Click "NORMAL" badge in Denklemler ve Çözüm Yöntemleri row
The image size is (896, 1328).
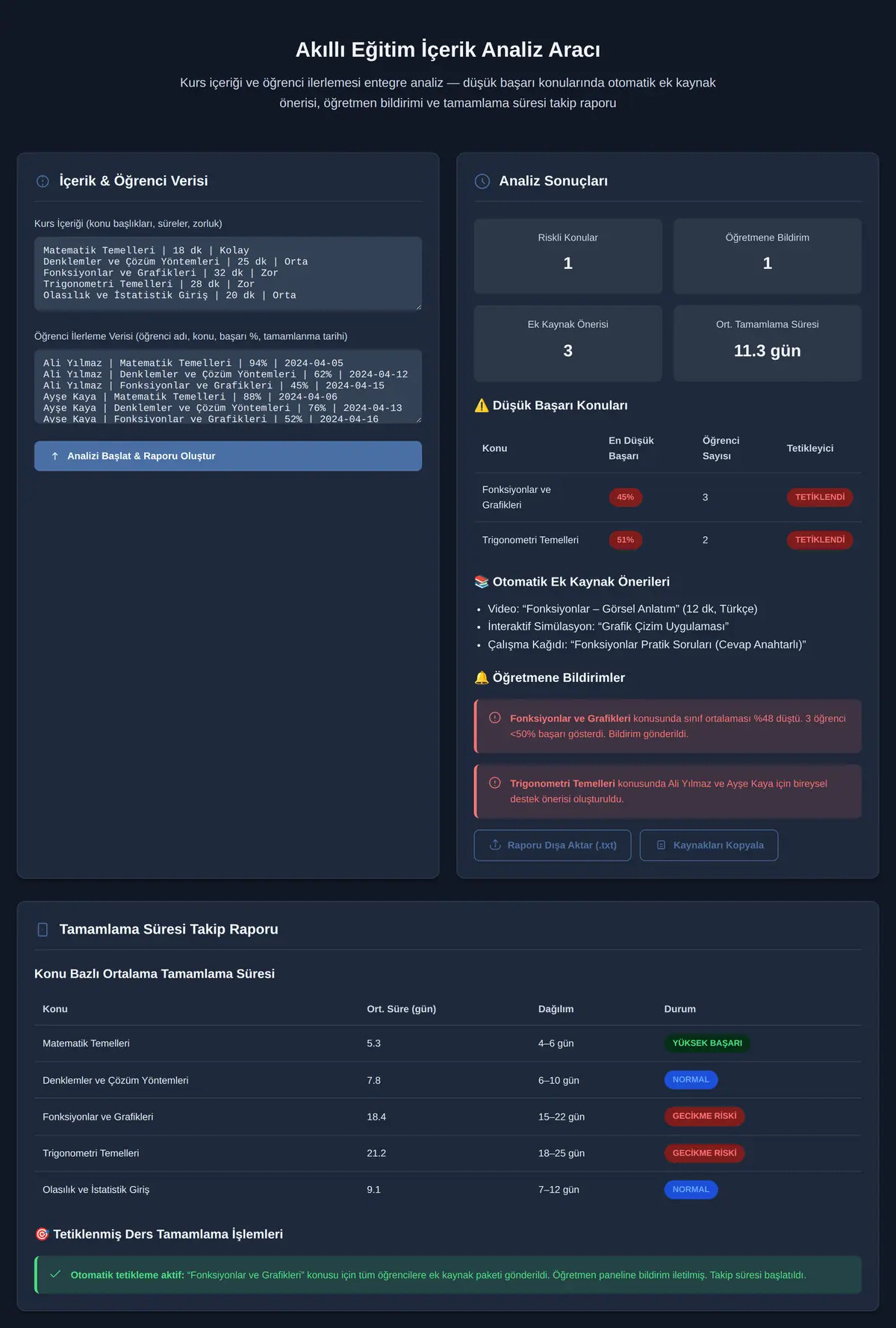691,1080
